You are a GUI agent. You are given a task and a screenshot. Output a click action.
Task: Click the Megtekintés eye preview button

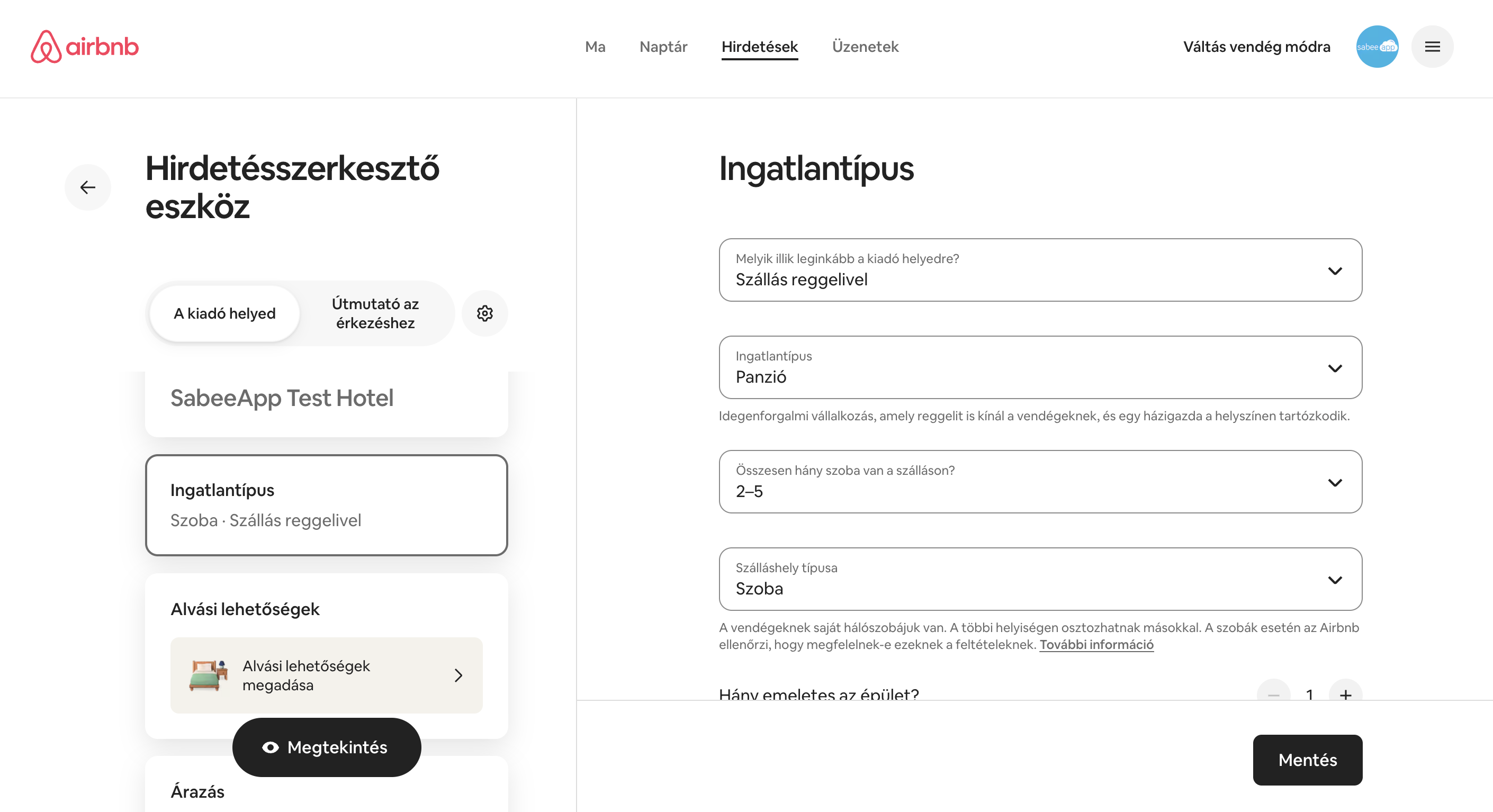pos(327,747)
